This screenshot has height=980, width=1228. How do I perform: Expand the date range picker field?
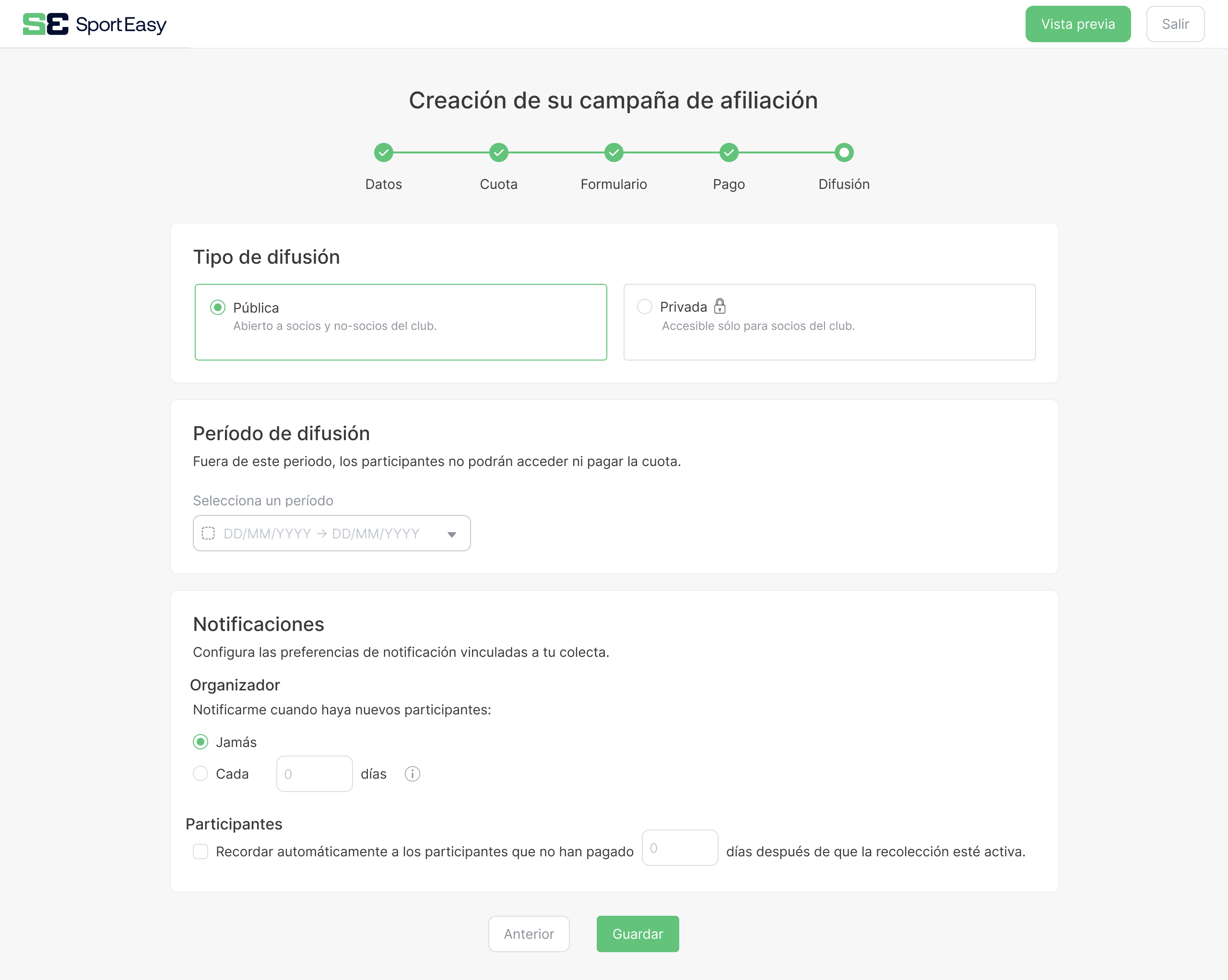(x=331, y=533)
